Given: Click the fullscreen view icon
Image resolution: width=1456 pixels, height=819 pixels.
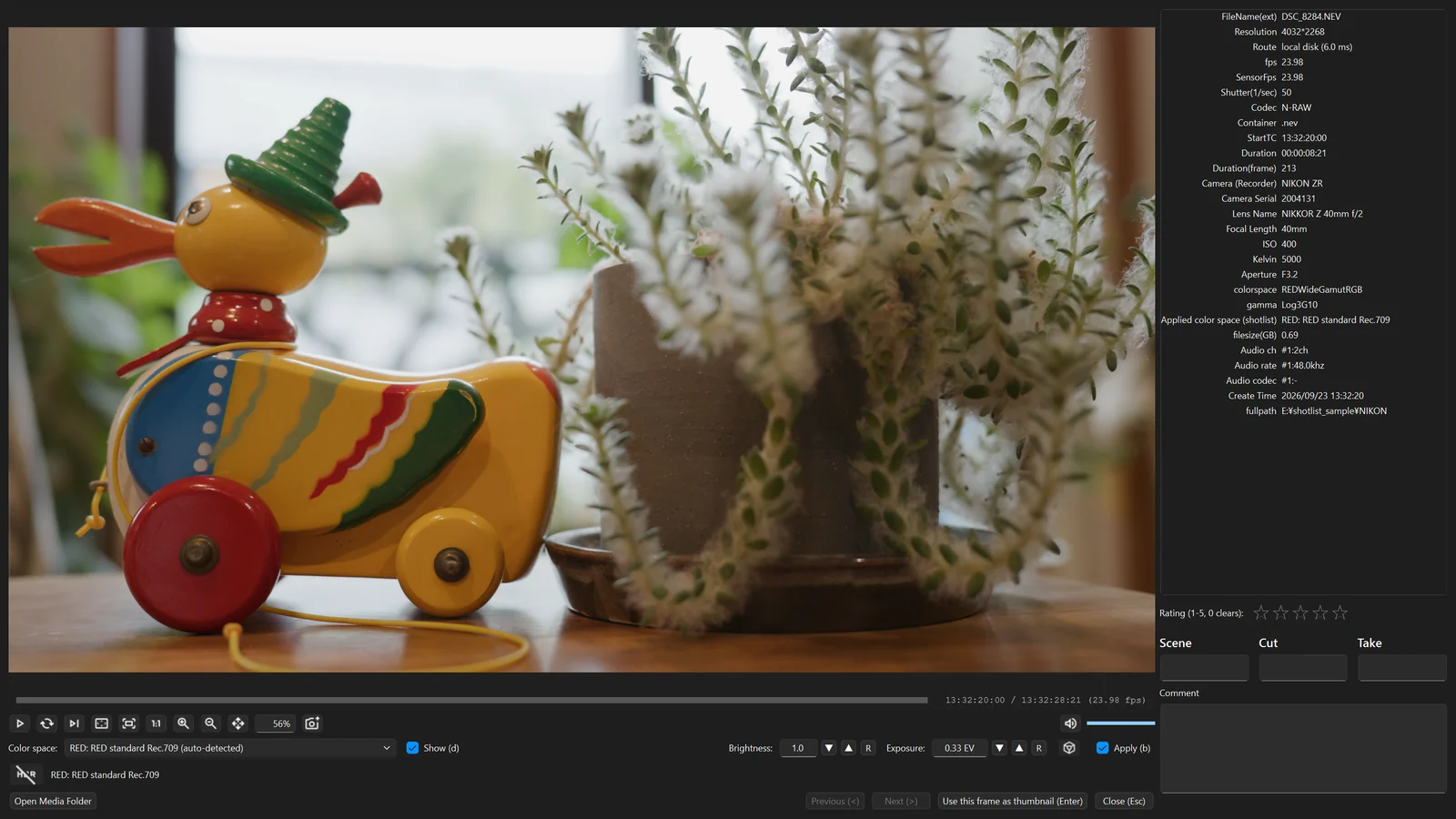Looking at the screenshot, I should click(x=128, y=723).
